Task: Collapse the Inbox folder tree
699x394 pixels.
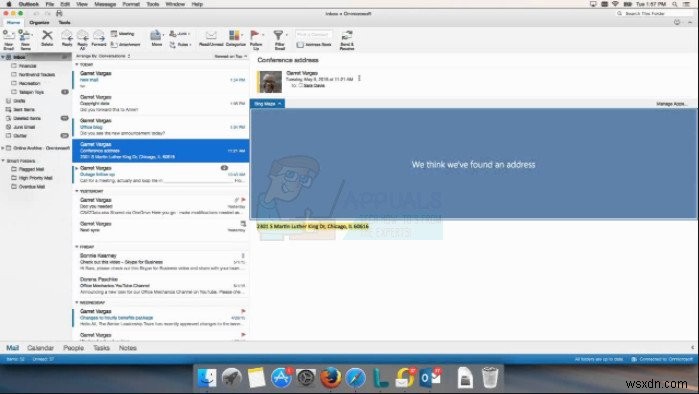Action: [x=3, y=57]
